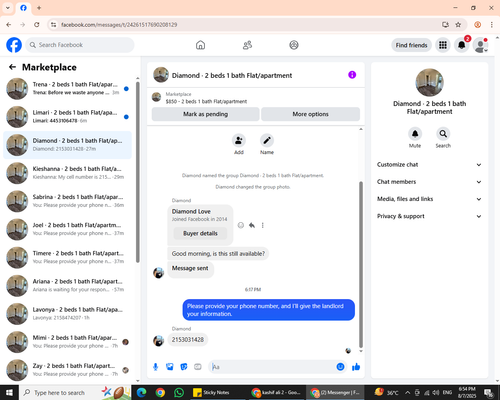The height and width of the screenshot is (400, 500).
Task: Switch to kashif ali 2 Chrome window
Action: 276,393
